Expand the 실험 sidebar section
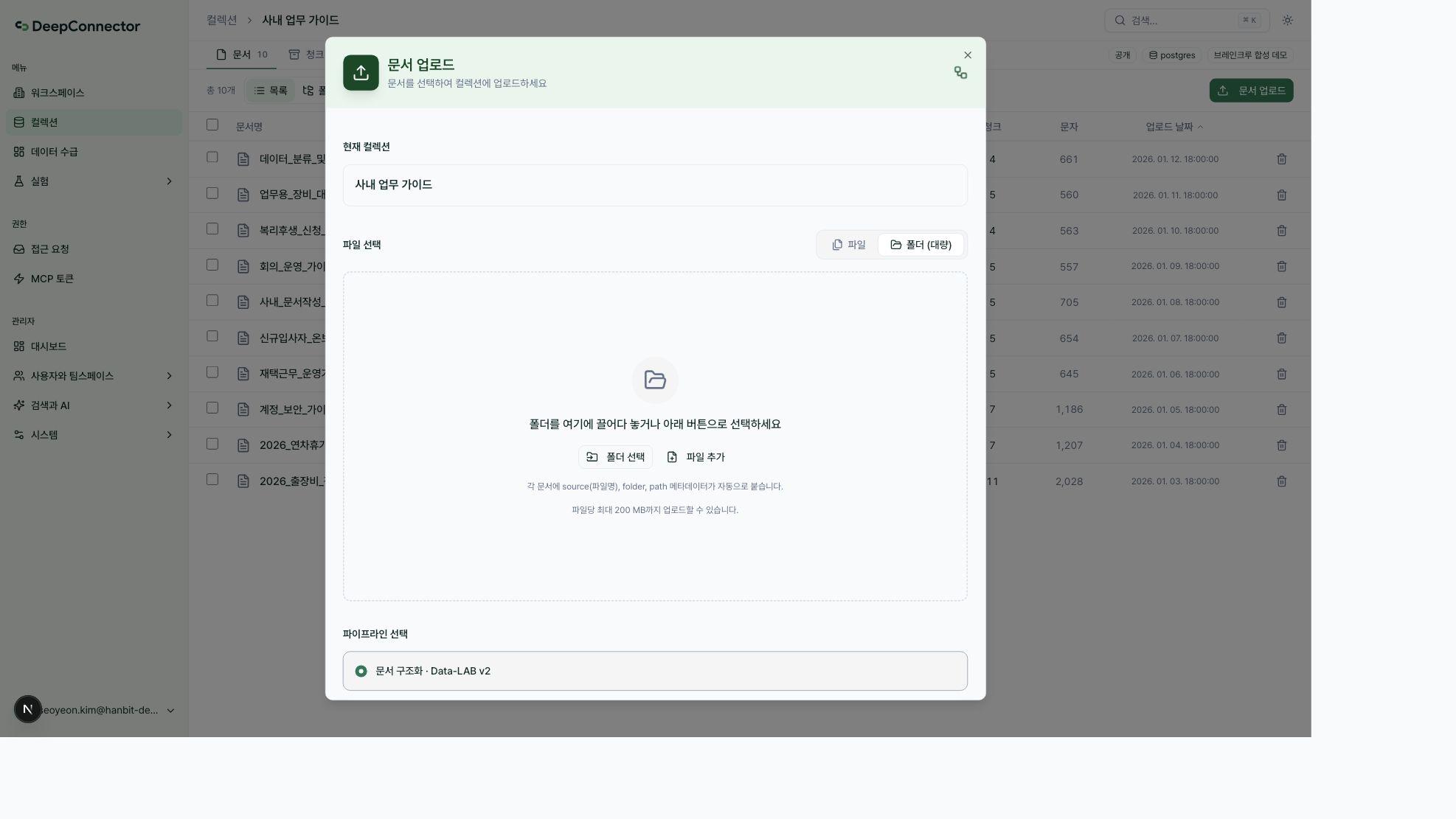The width and height of the screenshot is (1456, 819). 94,181
